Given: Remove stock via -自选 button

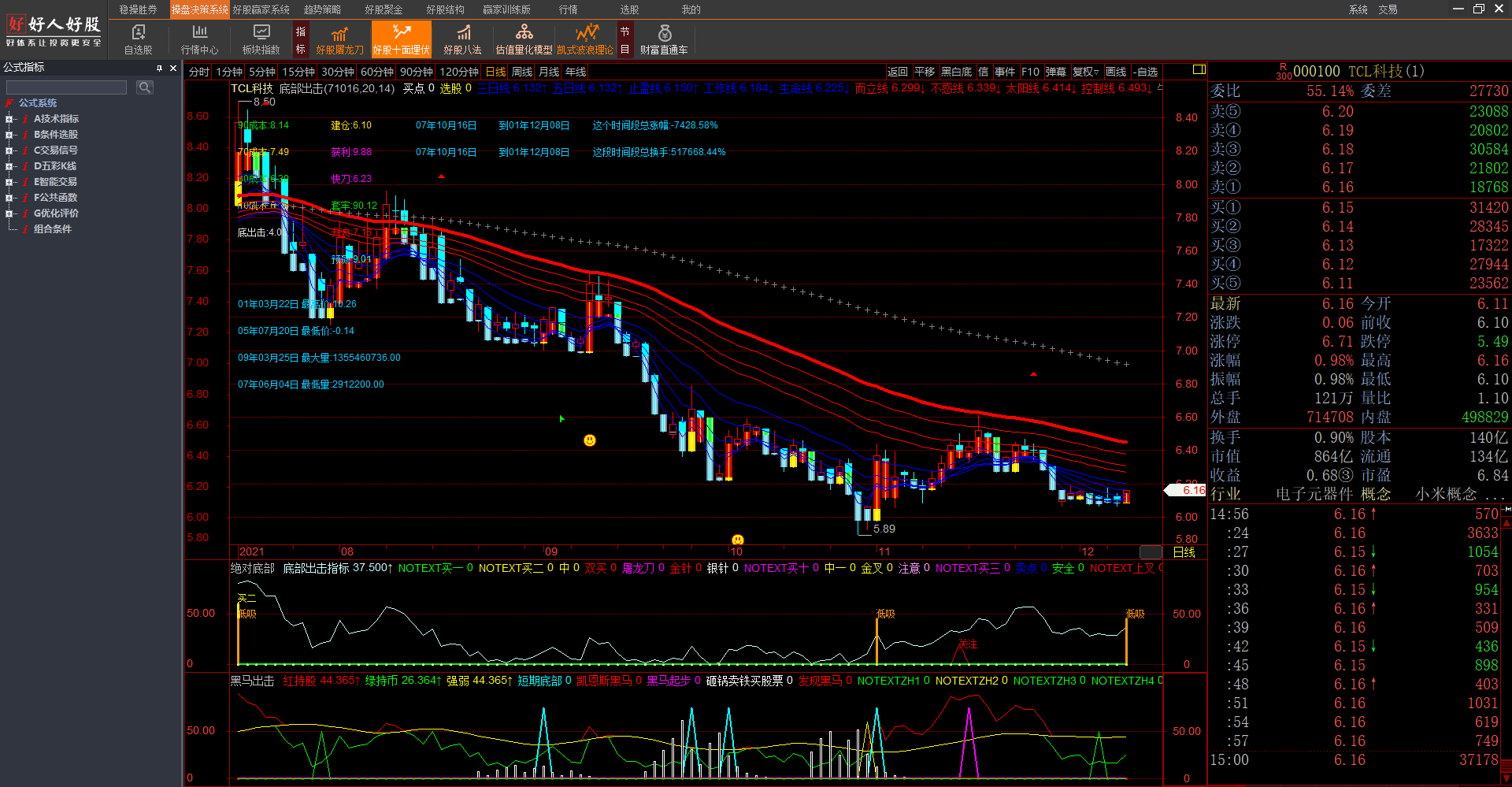Looking at the screenshot, I should [1146, 72].
